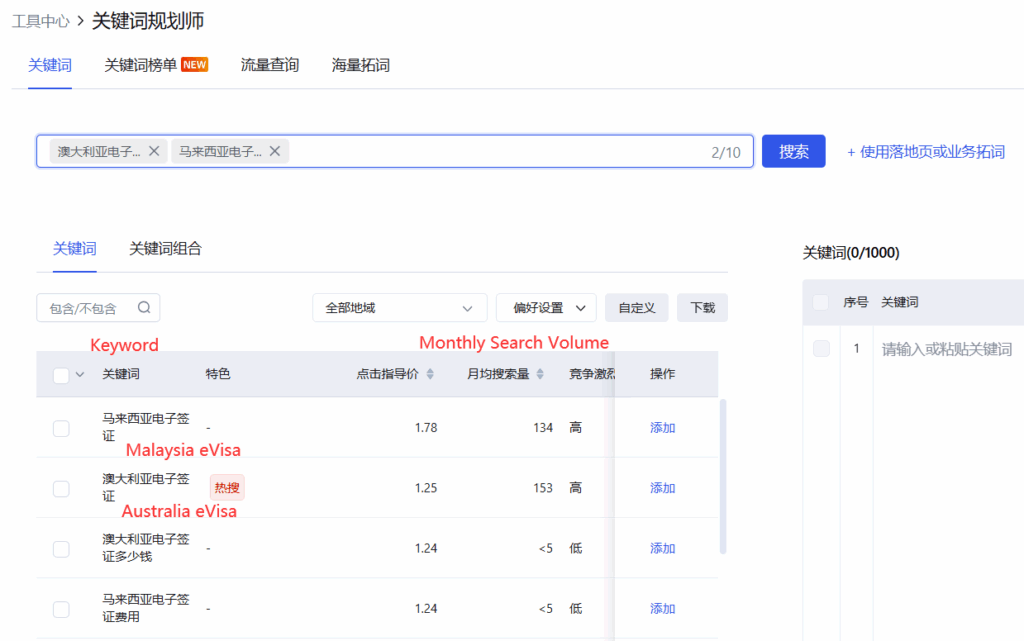
Task: Click the 操作 column header
Action: [662, 374]
